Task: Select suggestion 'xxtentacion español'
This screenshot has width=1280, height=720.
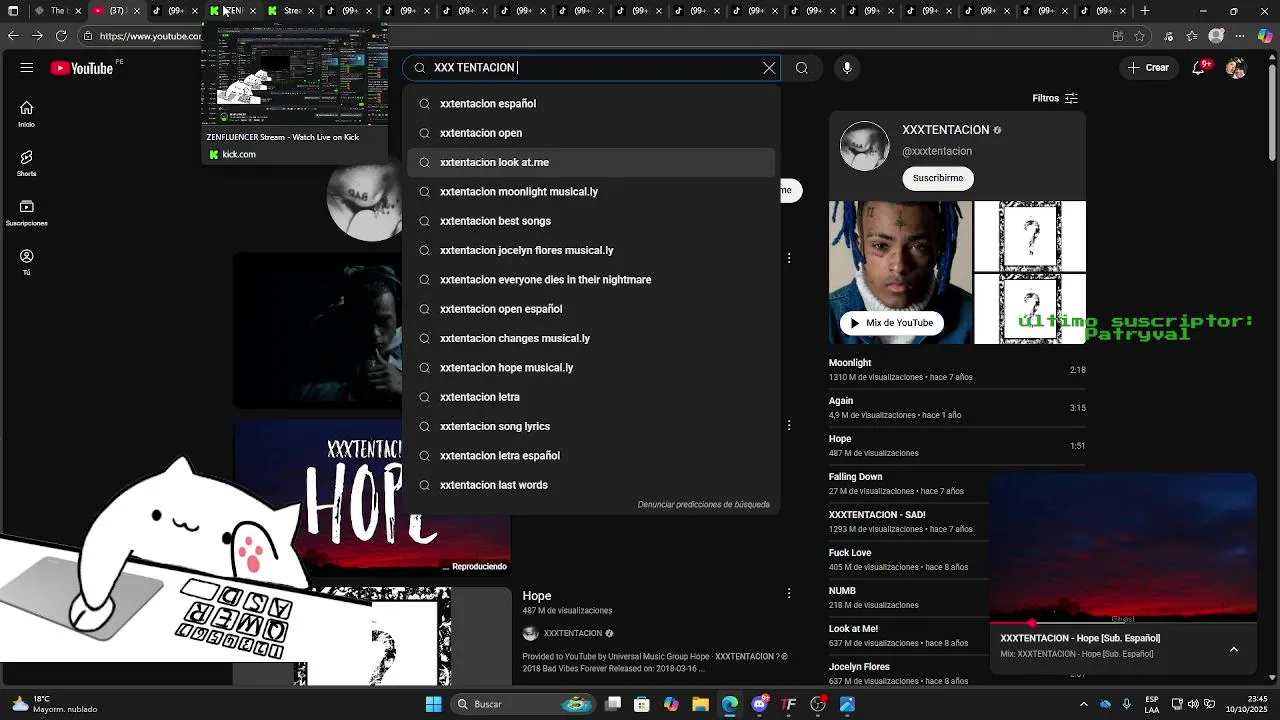Action: click(592, 104)
